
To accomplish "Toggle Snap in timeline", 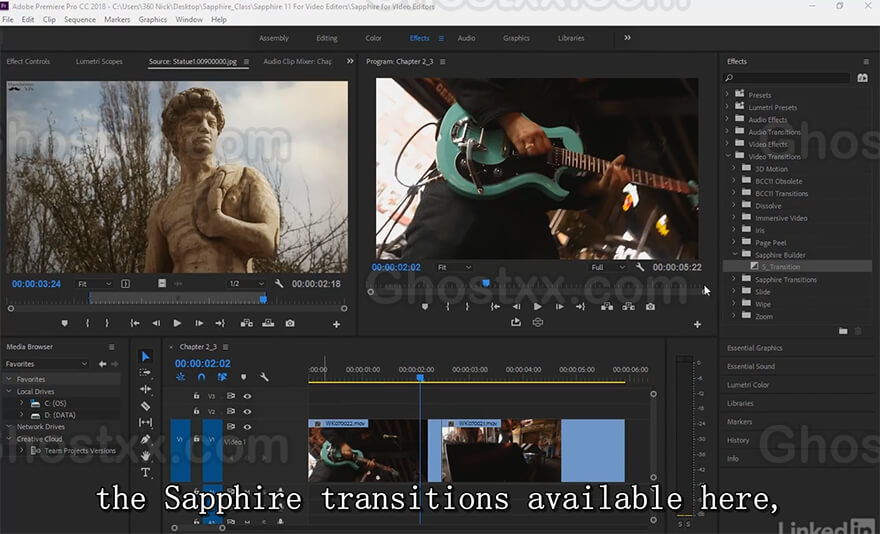I will pos(201,377).
